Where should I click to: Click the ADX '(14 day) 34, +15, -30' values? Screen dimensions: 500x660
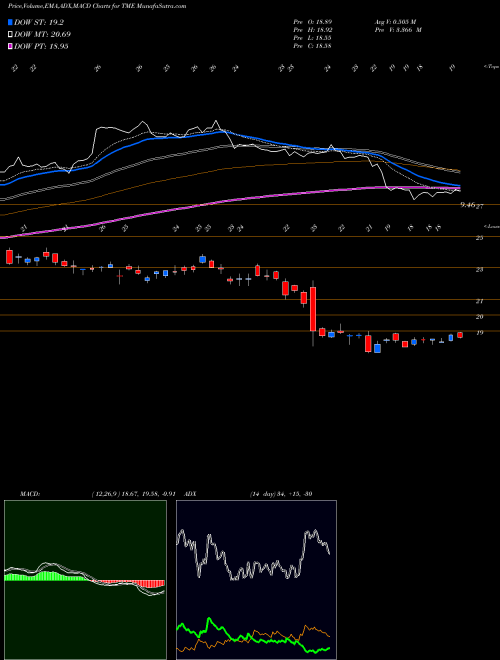point(281,494)
